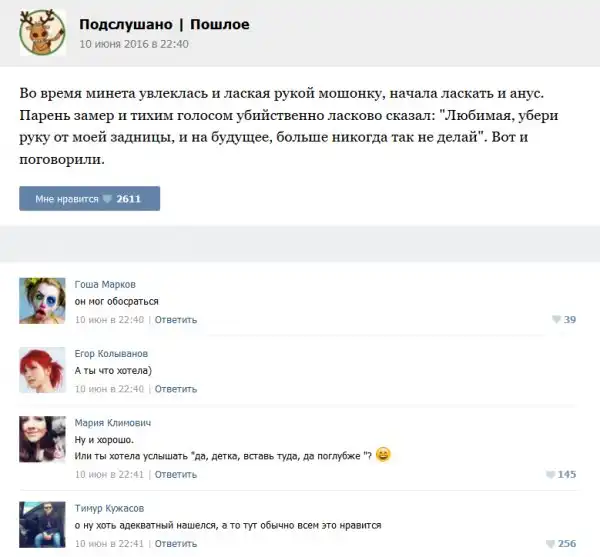
Task: Reply to Егор Колыванов's comment with Ответить
Action: (x=176, y=389)
